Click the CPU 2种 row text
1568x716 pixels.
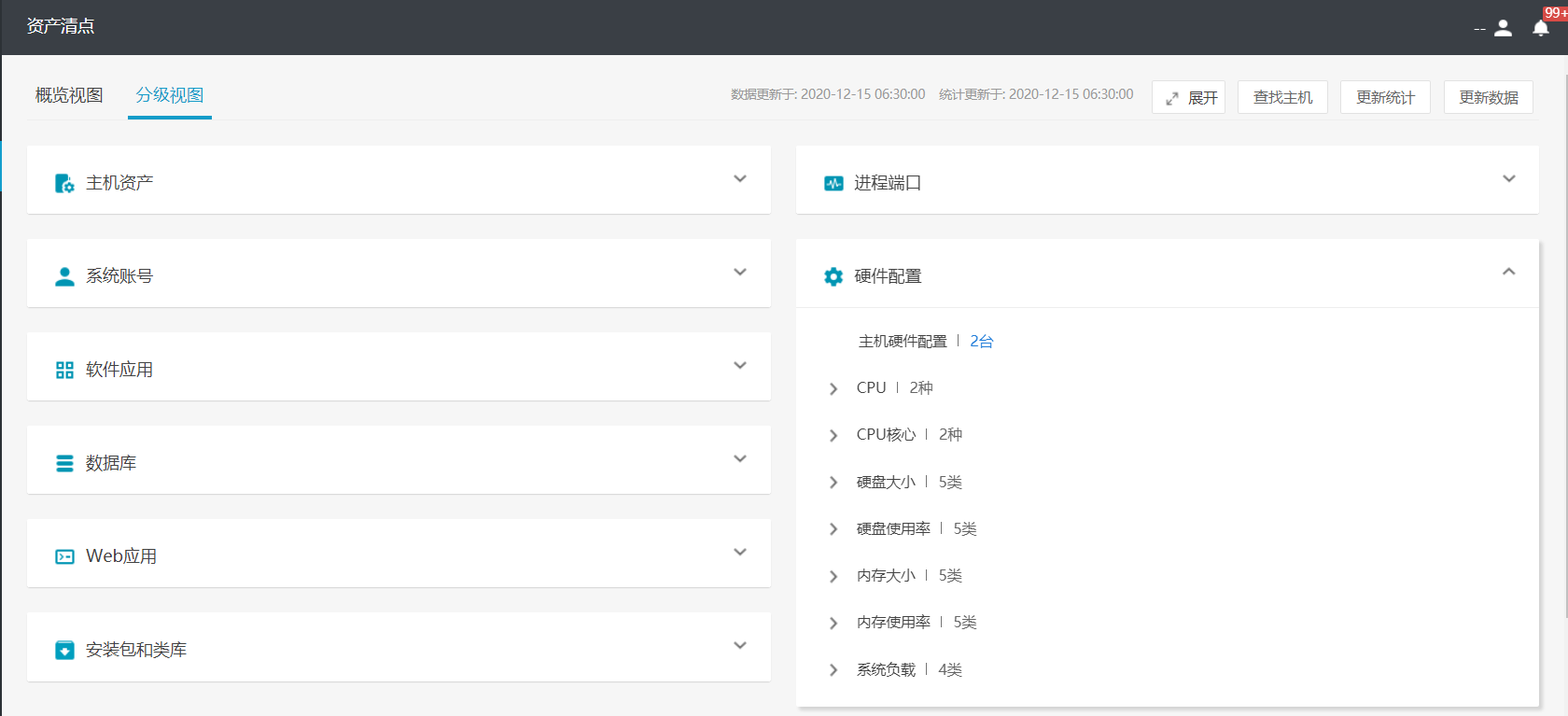point(894,388)
